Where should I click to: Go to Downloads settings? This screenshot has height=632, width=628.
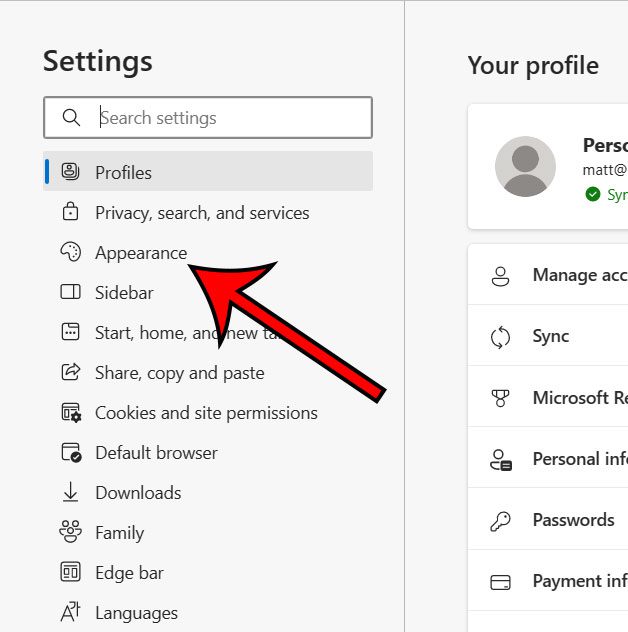click(x=138, y=493)
